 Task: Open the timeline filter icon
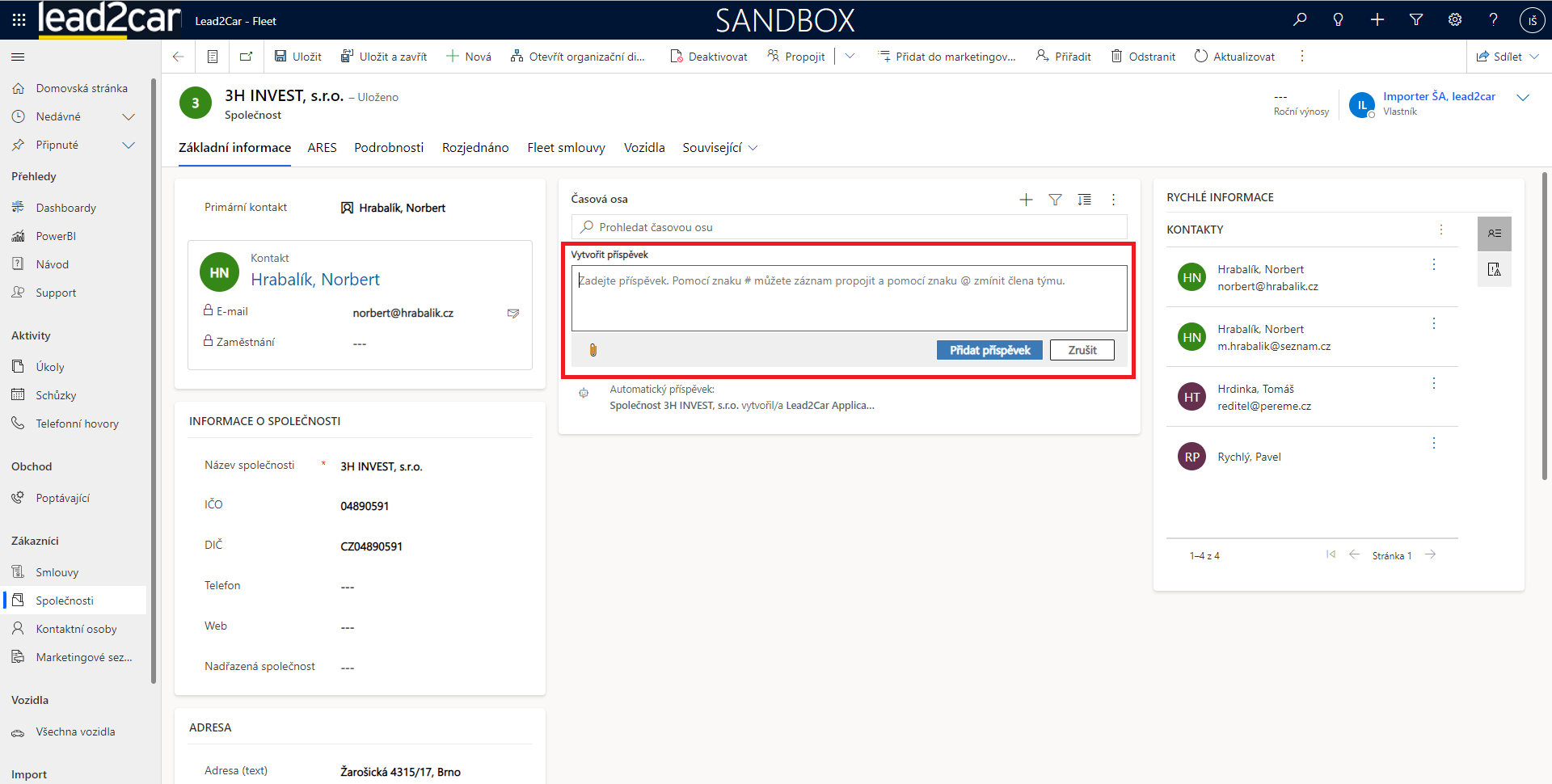coord(1055,200)
